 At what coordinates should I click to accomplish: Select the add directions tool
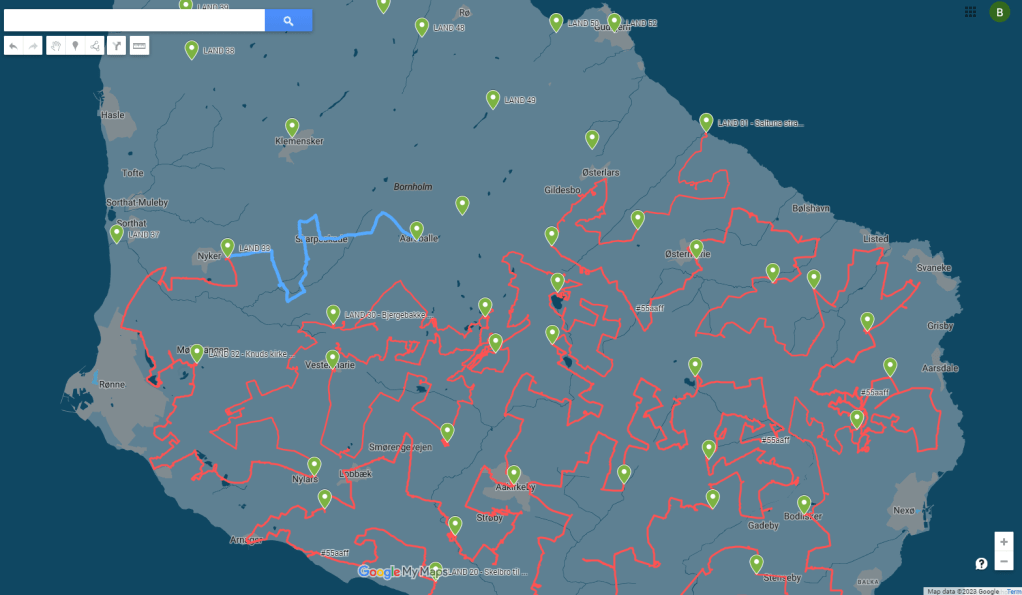pyautogui.click(x=116, y=46)
